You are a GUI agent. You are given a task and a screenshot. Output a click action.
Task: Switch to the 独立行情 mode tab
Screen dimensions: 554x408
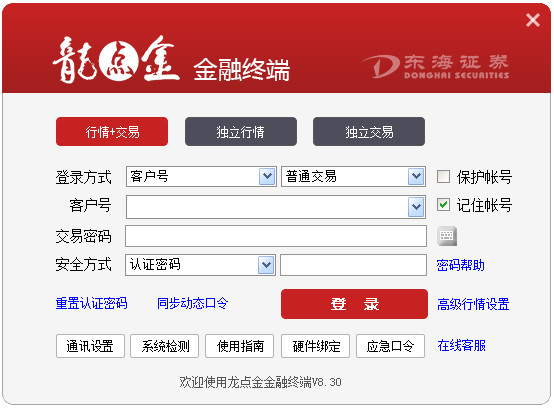pos(241,132)
